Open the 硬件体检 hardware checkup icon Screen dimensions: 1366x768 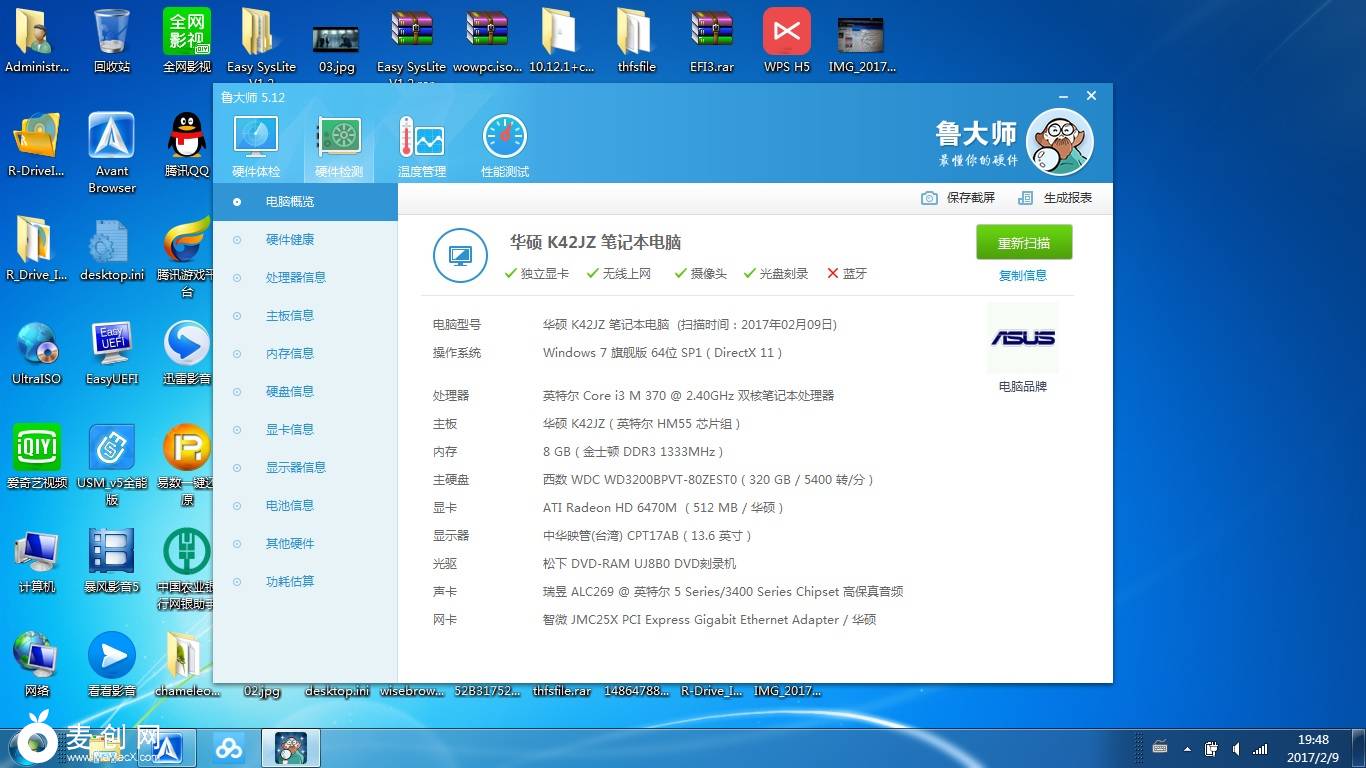pos(256,145)
